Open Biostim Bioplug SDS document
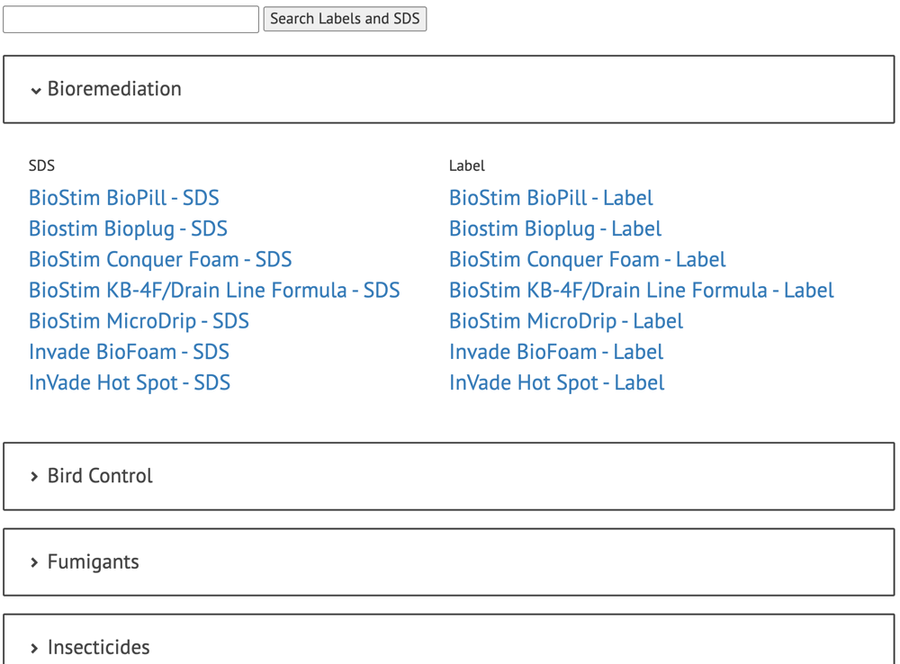900x664 pixels. tap(128, 229)
